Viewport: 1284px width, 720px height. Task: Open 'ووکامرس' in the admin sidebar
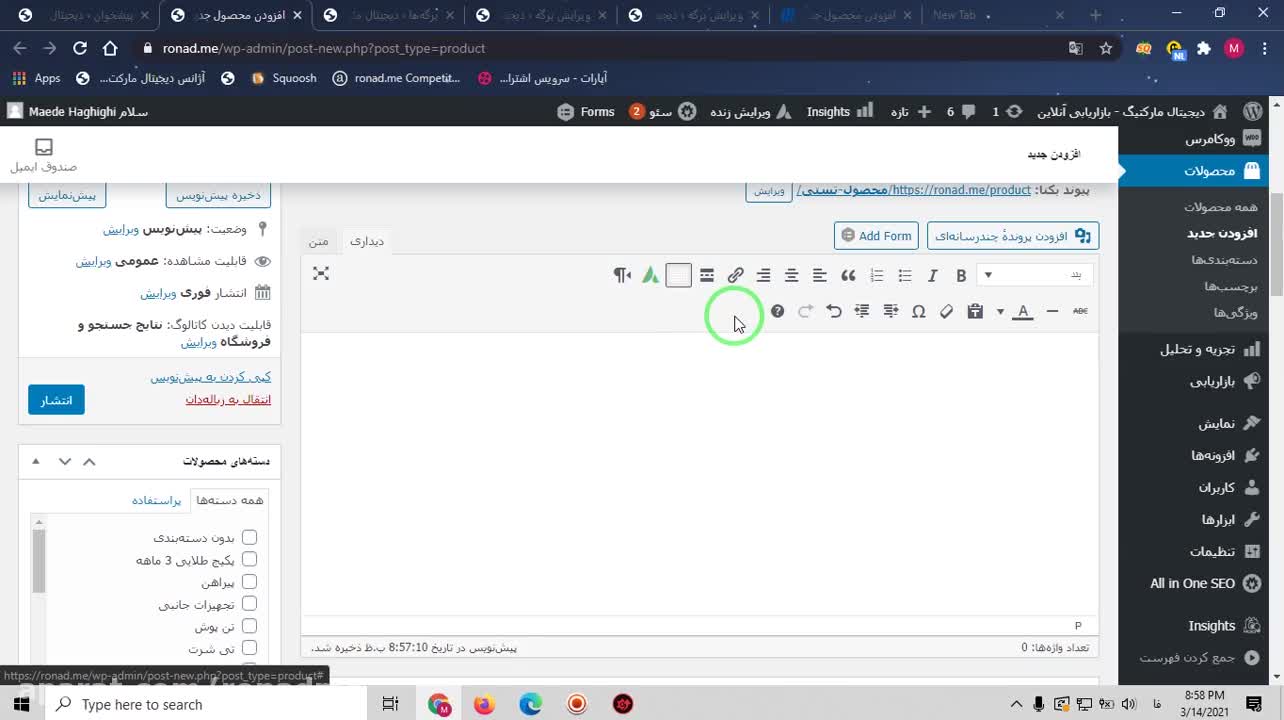pos(1210,139)
